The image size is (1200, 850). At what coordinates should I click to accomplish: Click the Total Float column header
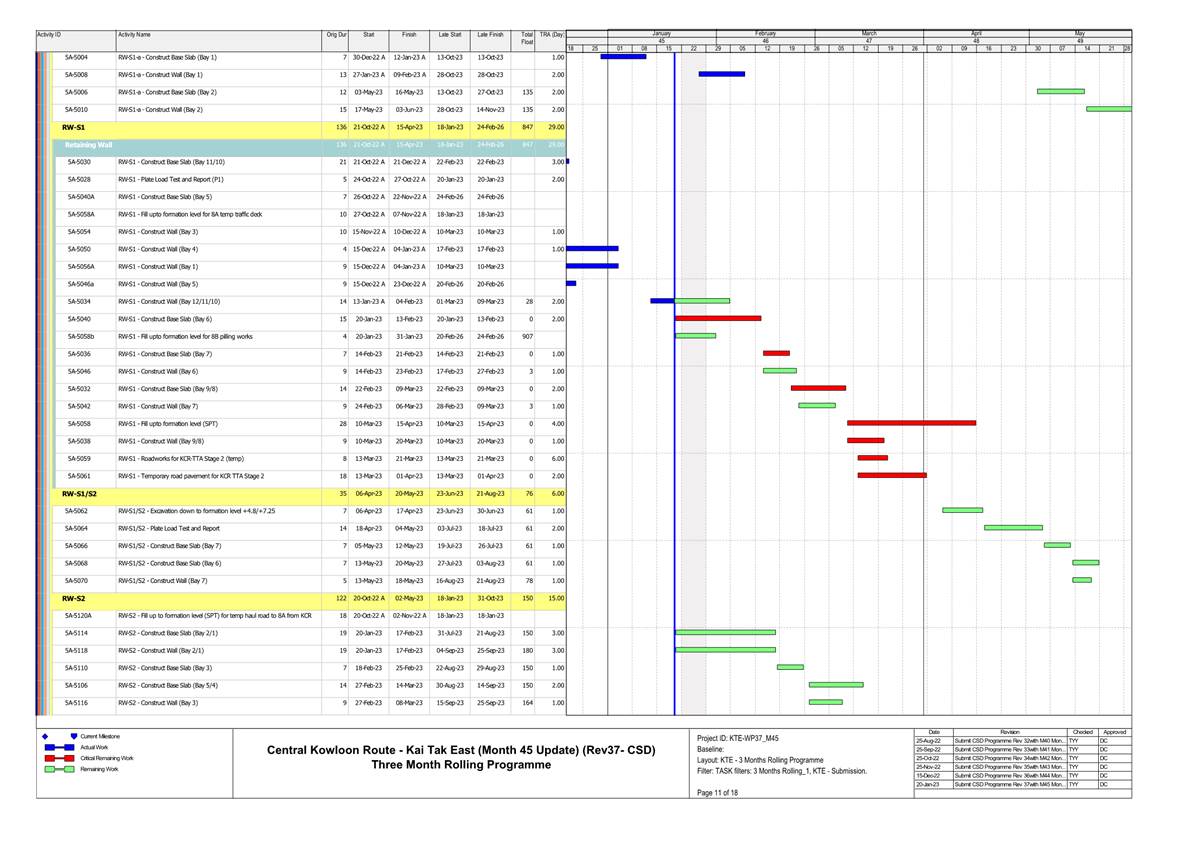(526, 38)
